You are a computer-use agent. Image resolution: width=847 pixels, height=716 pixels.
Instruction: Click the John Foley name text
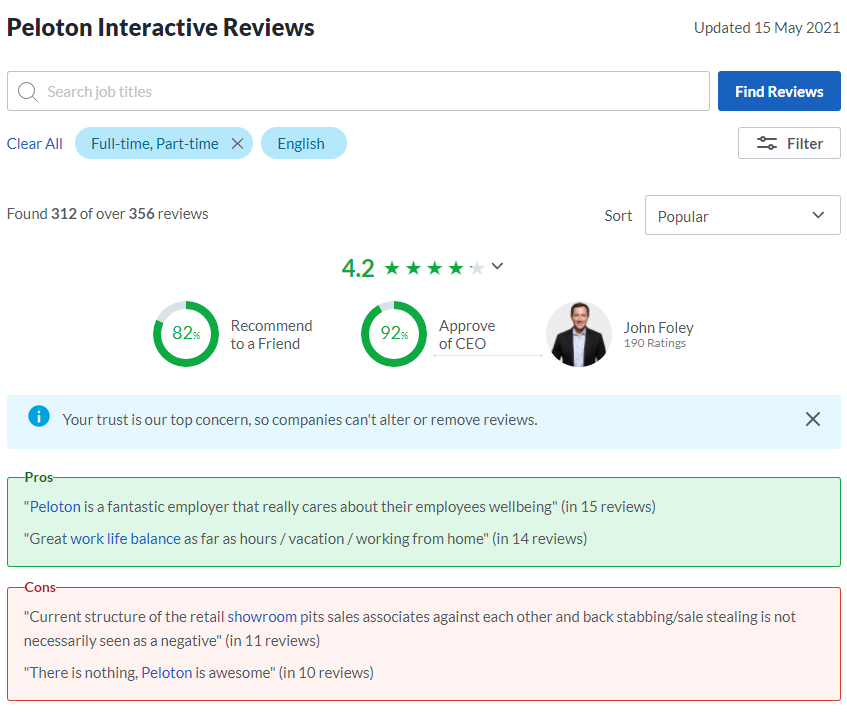click(x=658, y=328)
